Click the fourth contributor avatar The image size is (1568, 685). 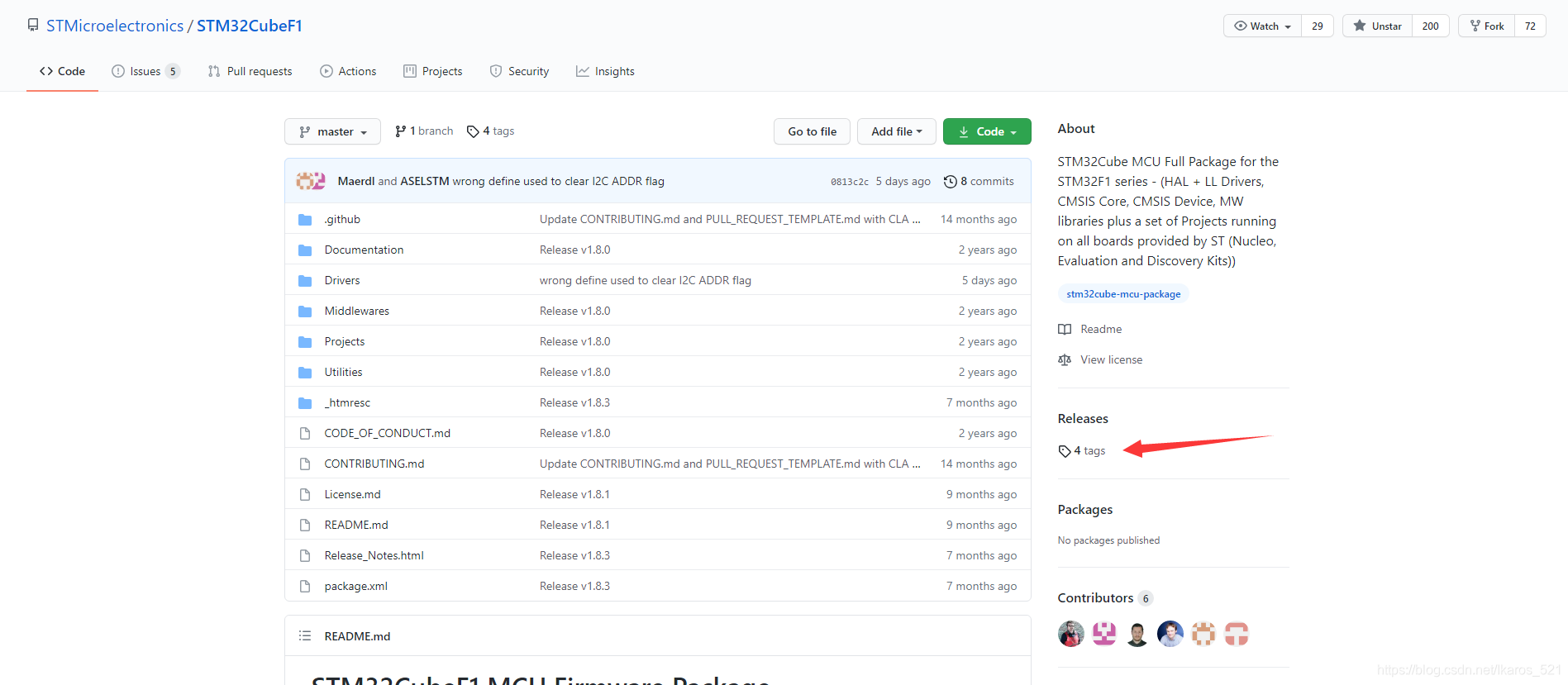[x=1170, y=634]
